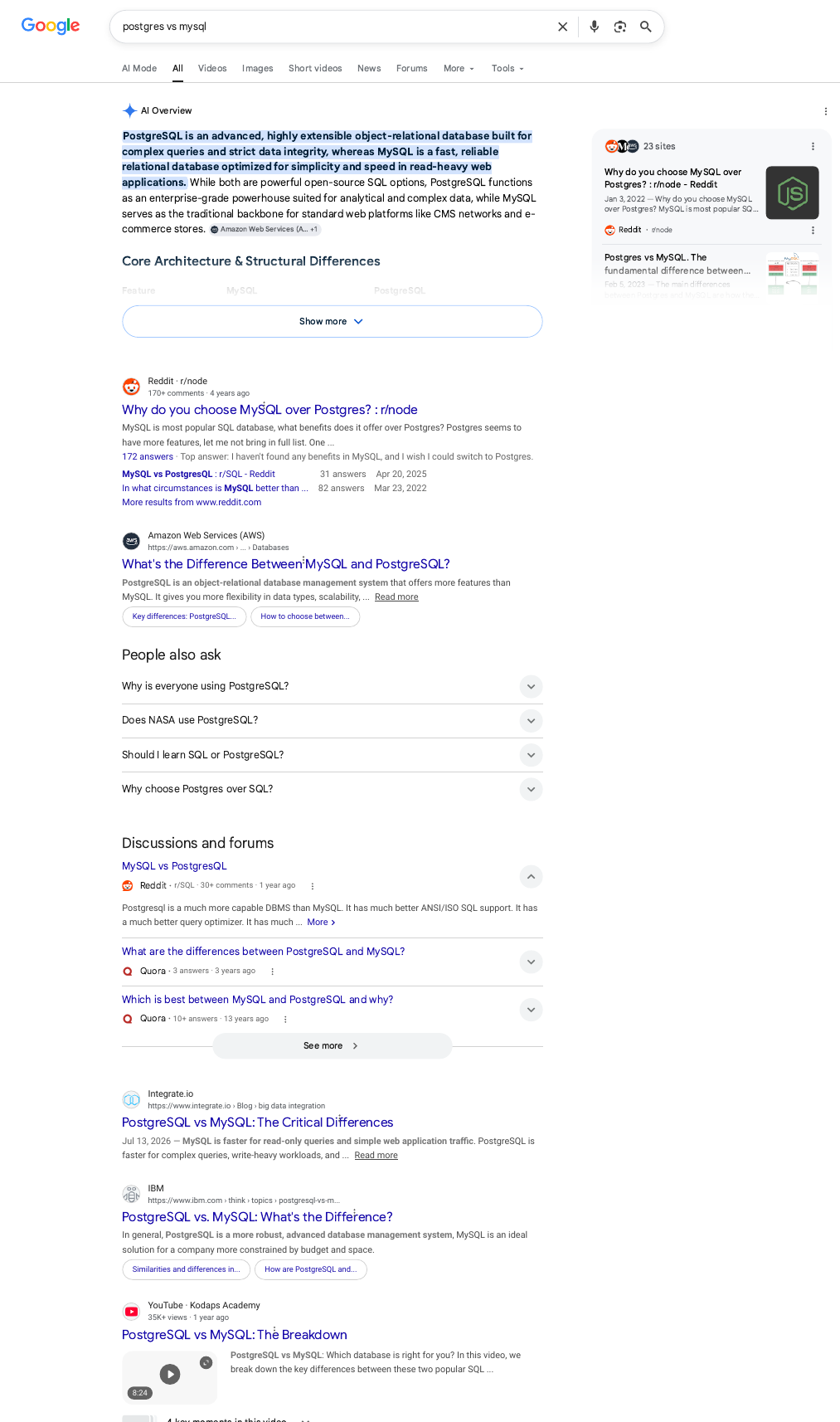Open the More dropdown in search tabs
This screenshot has width=840, height=1422.
459,68
